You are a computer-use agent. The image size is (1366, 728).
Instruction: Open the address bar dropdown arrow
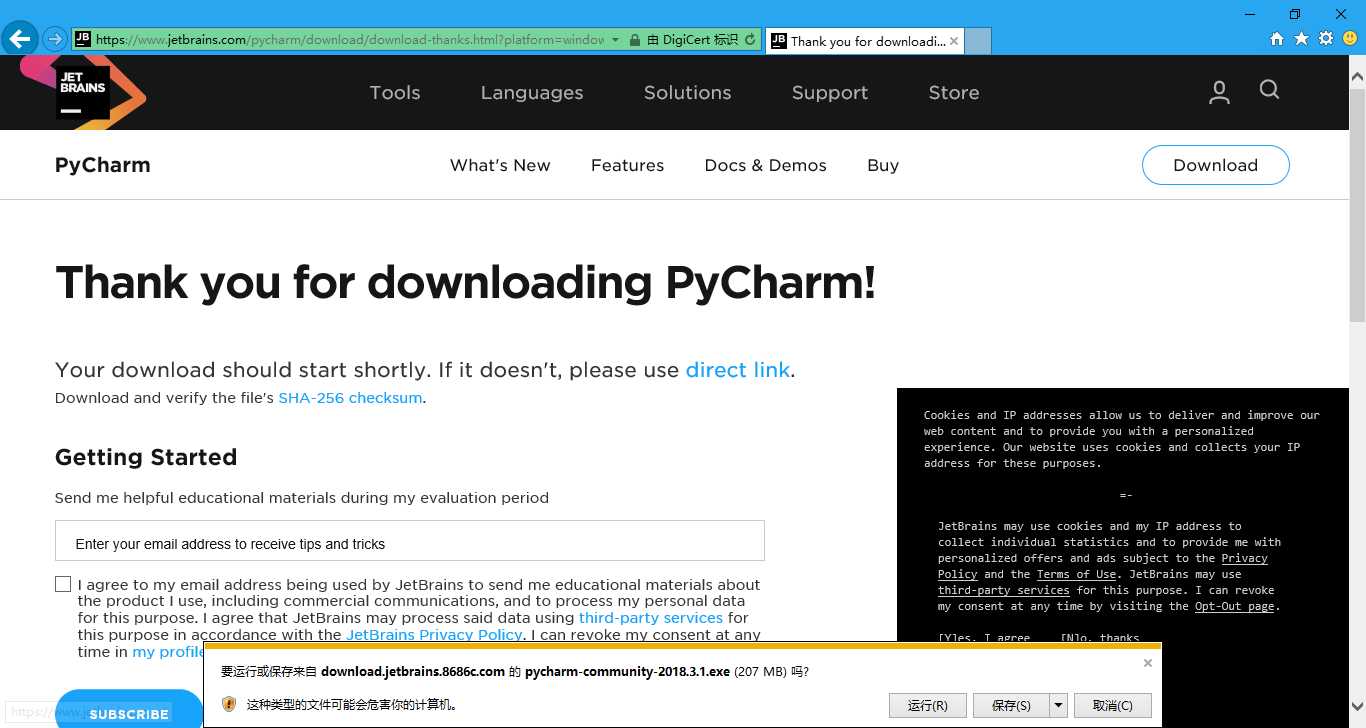pyautogui.click(x=615, y=40)
